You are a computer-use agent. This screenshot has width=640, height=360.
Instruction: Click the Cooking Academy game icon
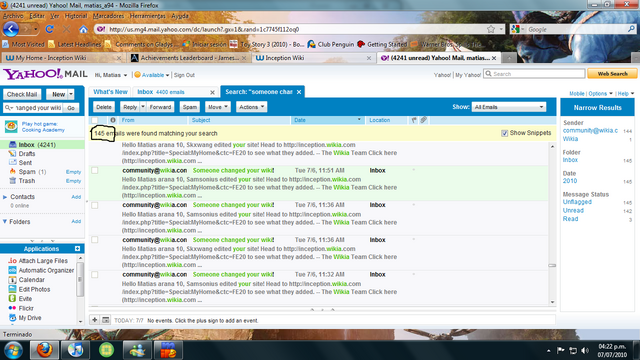click(11, 127)
